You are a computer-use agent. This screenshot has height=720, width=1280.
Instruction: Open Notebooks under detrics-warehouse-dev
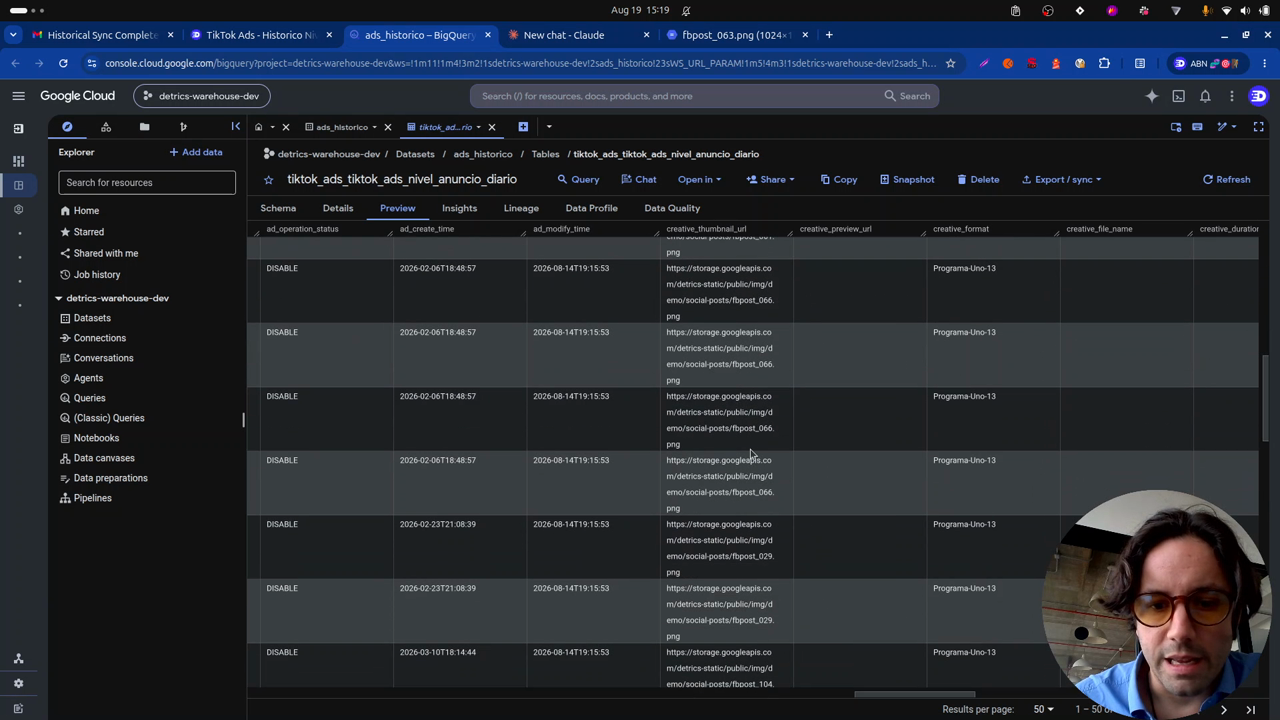96,438
